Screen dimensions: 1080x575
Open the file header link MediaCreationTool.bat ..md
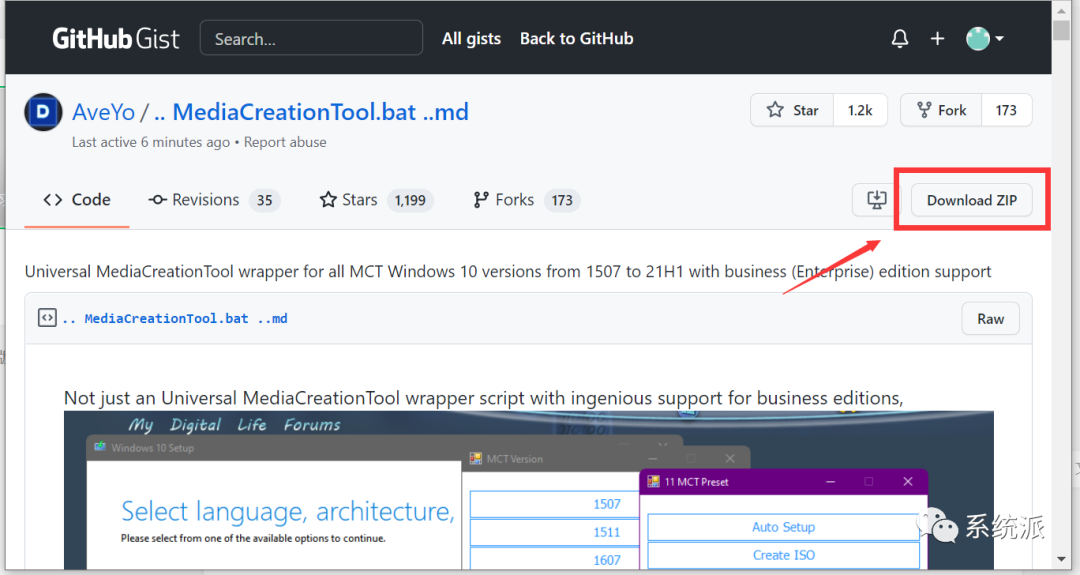tap(175, 318)
